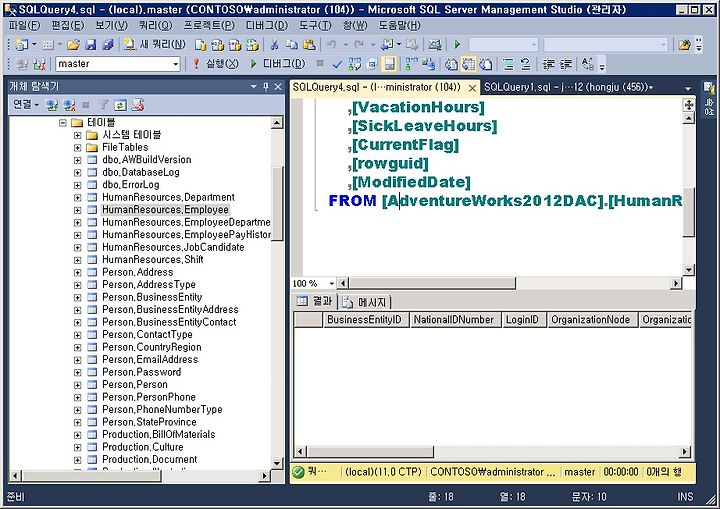This screenshot has height=509, width=720.
Task: Click the Comment out selected lines icon
Action: 508,64
